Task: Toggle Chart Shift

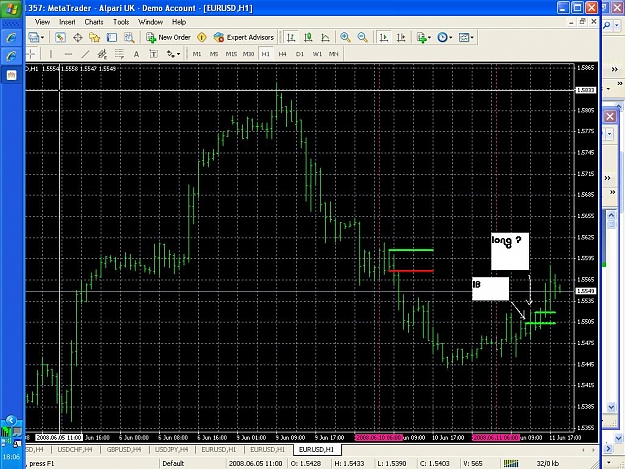Action: [x=401, y=37]
